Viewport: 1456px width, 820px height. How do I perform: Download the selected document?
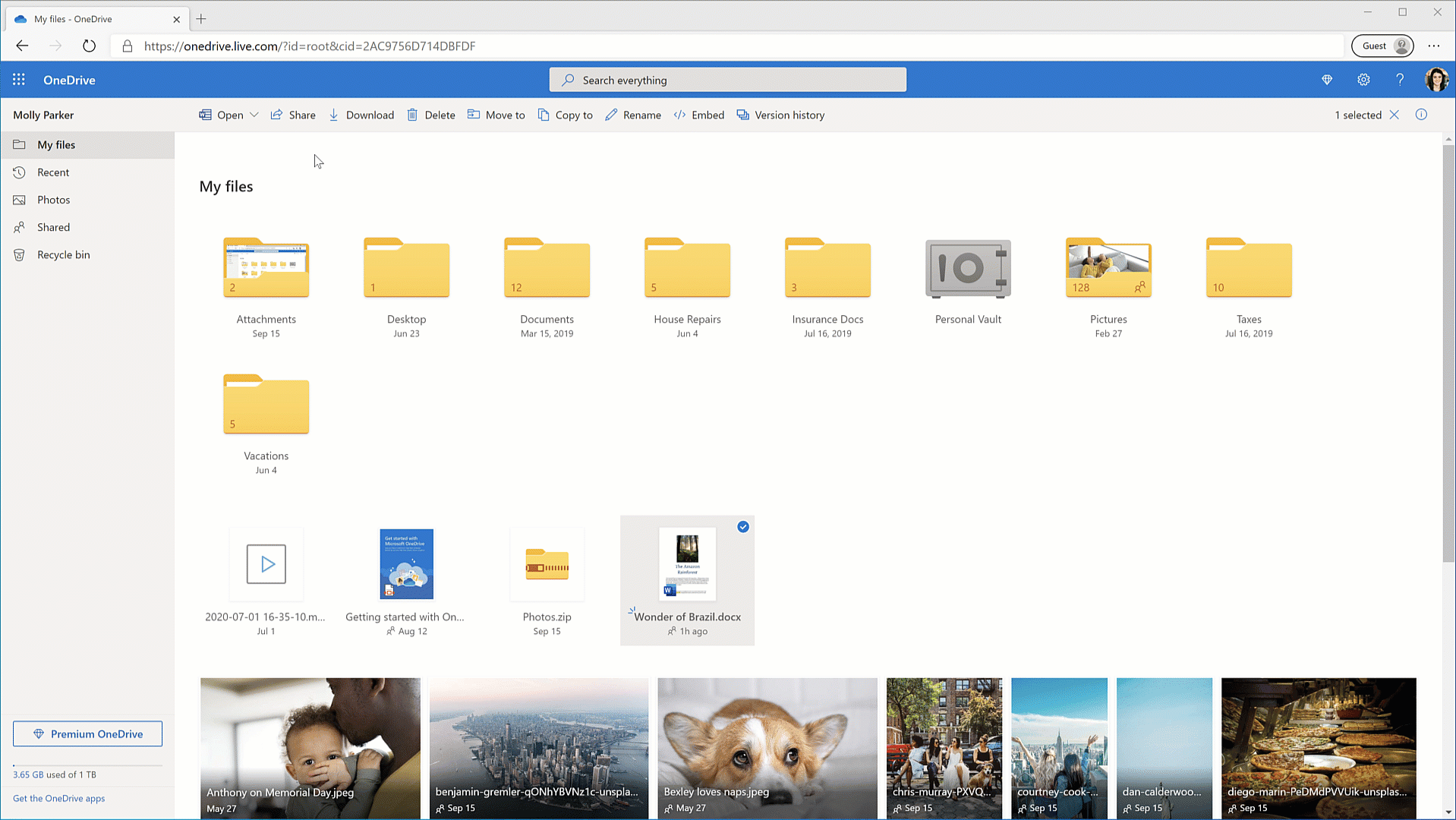(x=361, y=115)
